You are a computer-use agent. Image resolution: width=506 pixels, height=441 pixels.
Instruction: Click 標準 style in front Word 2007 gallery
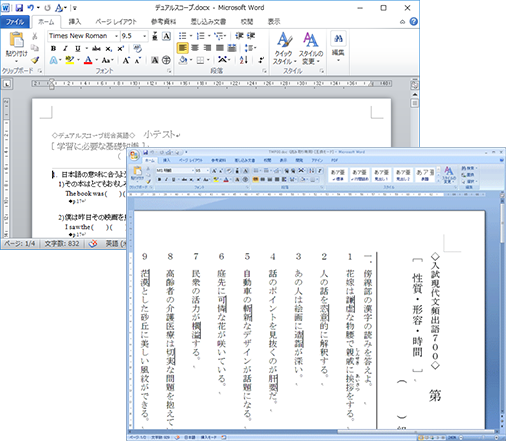[338, 175]
